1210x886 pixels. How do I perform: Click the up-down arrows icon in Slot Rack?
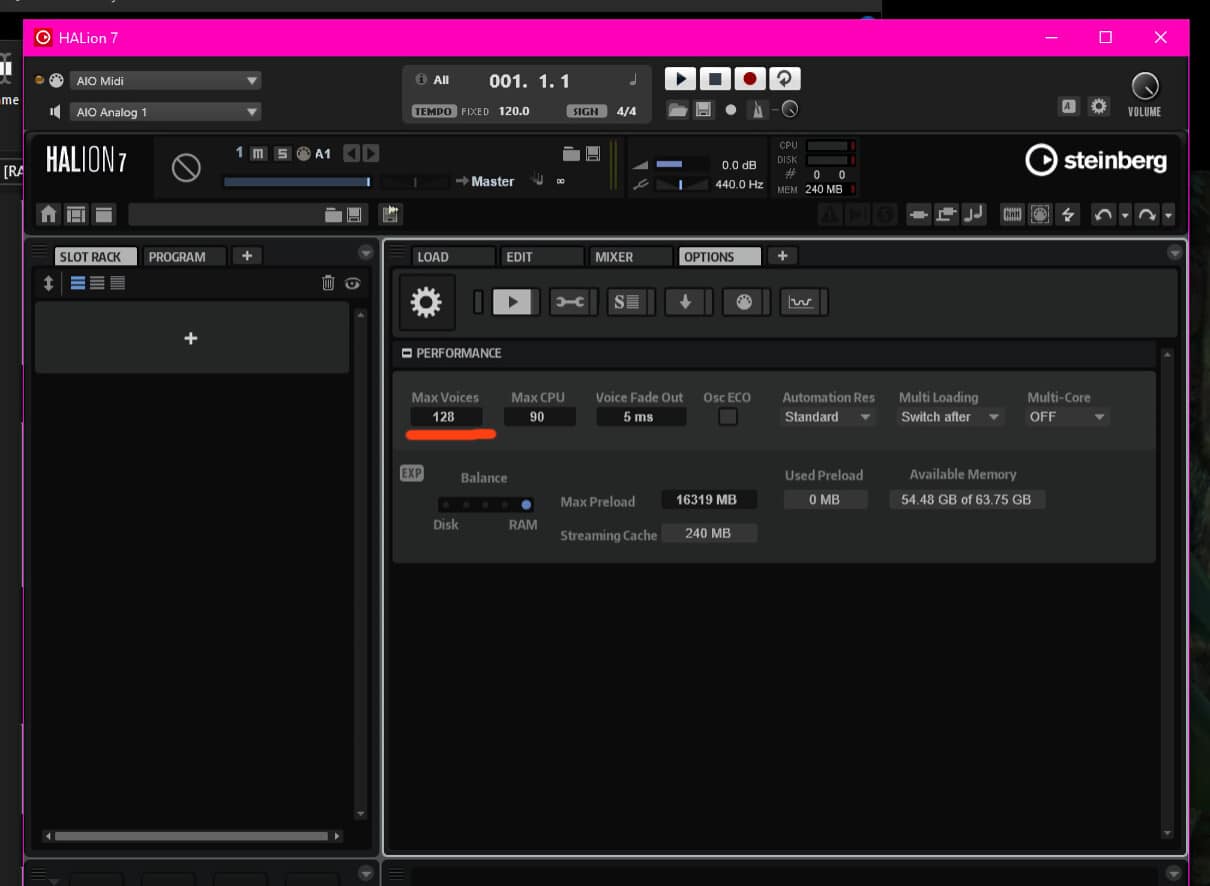(x=48, y=283)
